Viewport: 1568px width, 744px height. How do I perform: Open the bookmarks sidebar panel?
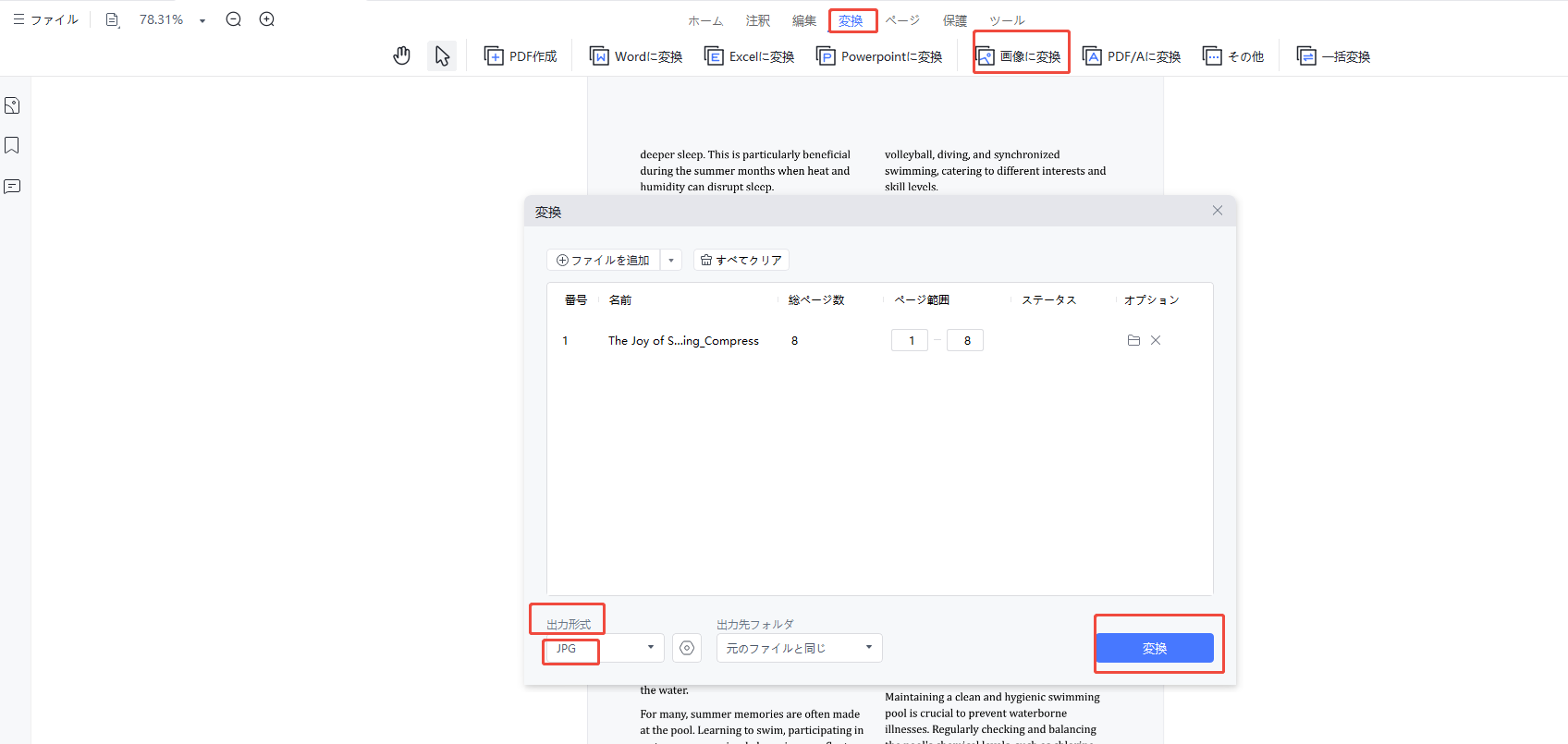[12, 145]
